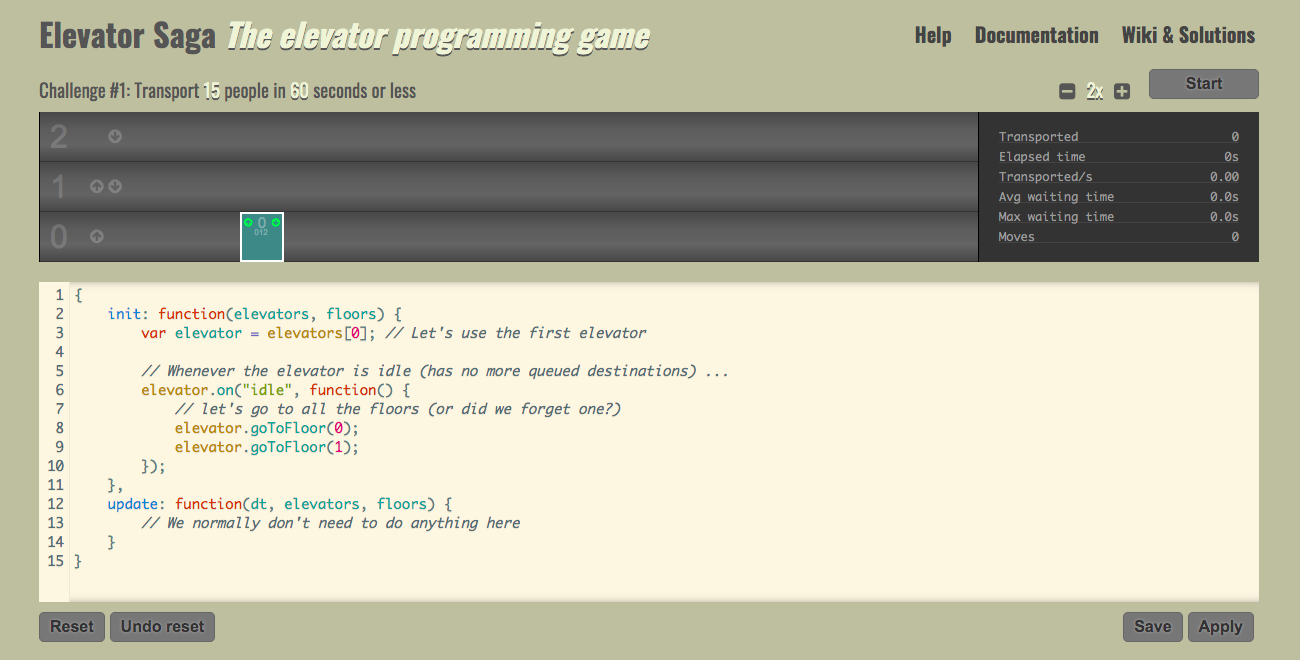The image size is (1300, 660).
Task: Open Wiki & Solutions link
Action: (1188, 35)
